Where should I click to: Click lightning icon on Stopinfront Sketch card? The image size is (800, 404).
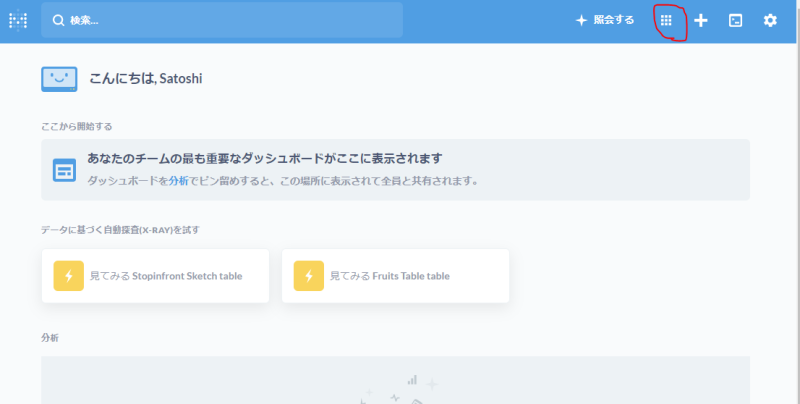[x=69, y=275]
